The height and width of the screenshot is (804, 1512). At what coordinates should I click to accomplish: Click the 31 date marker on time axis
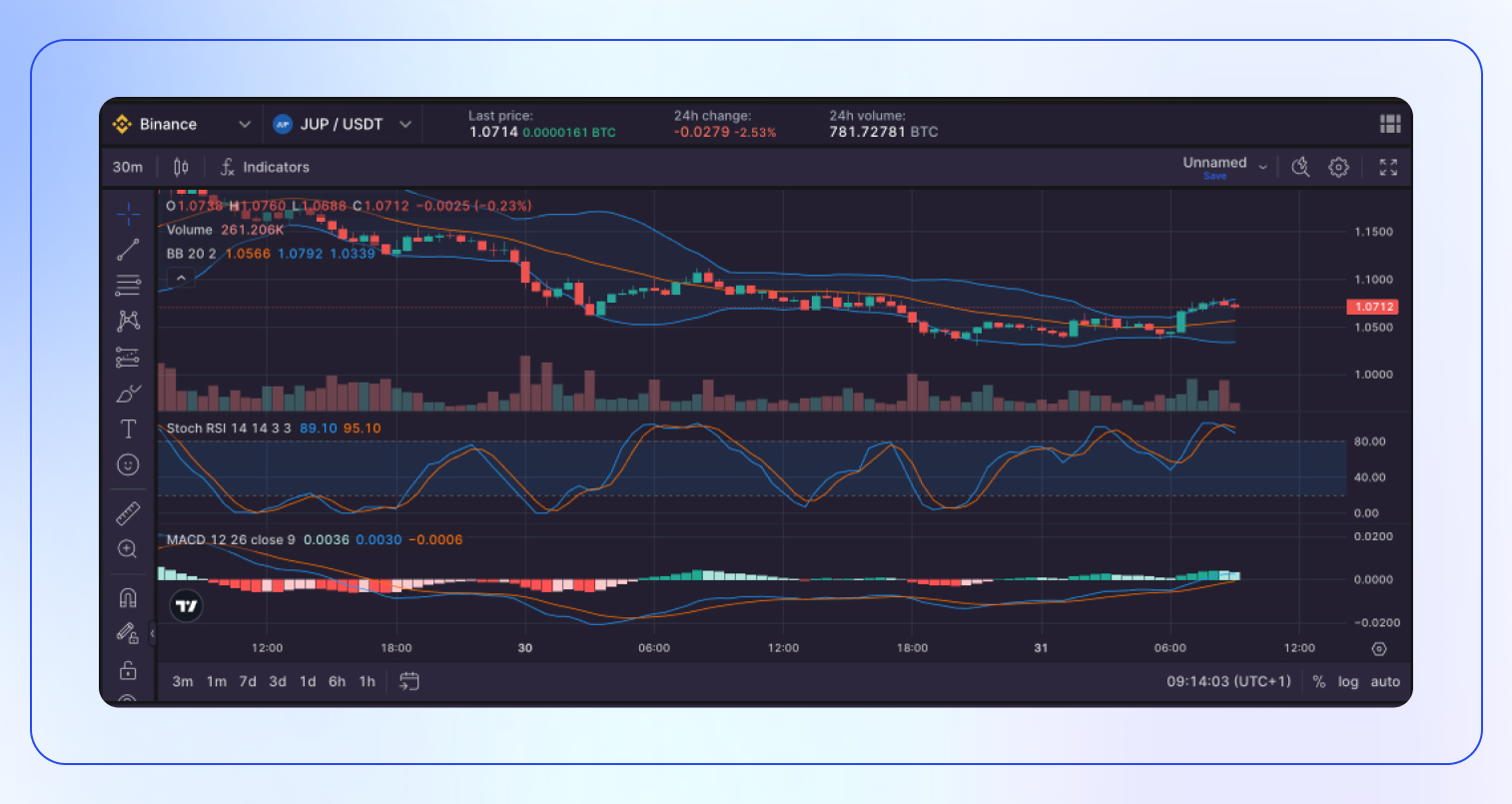coord(1041,648)
